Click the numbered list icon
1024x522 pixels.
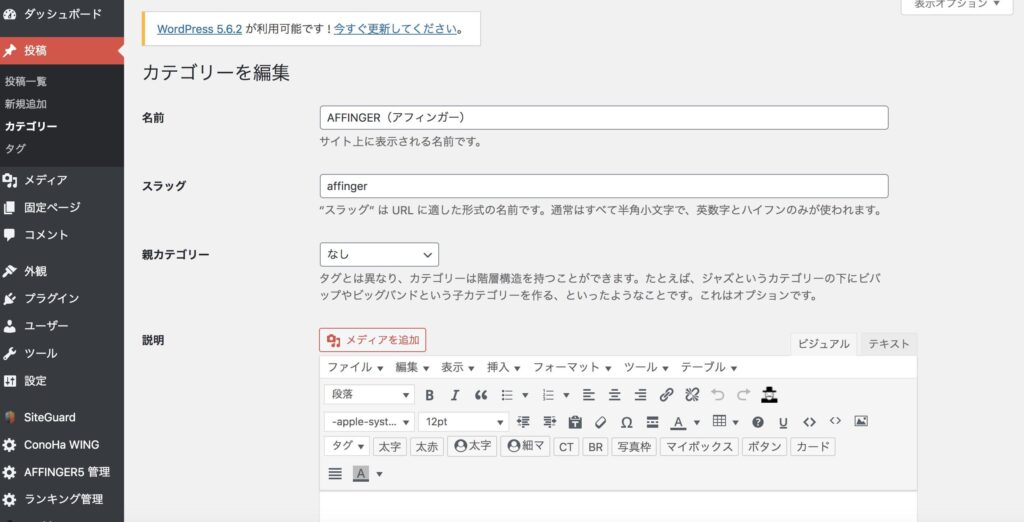click(548, 395)
